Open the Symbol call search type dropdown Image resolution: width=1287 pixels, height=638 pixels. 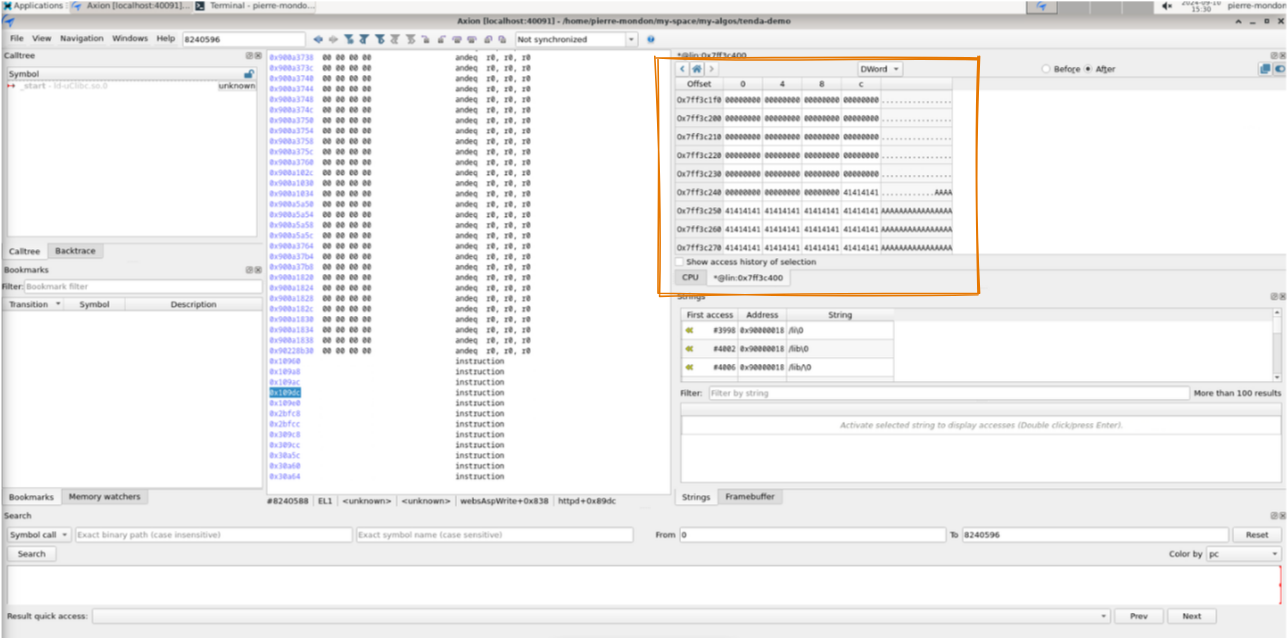pos(38,535)
